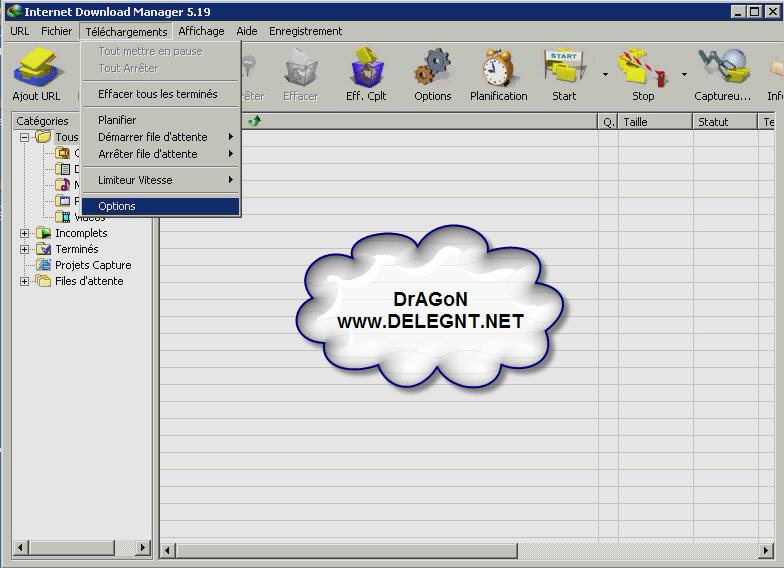784x568 pixels.
Task: Click disabled Tout Arrêter entry
Action: 160,68
